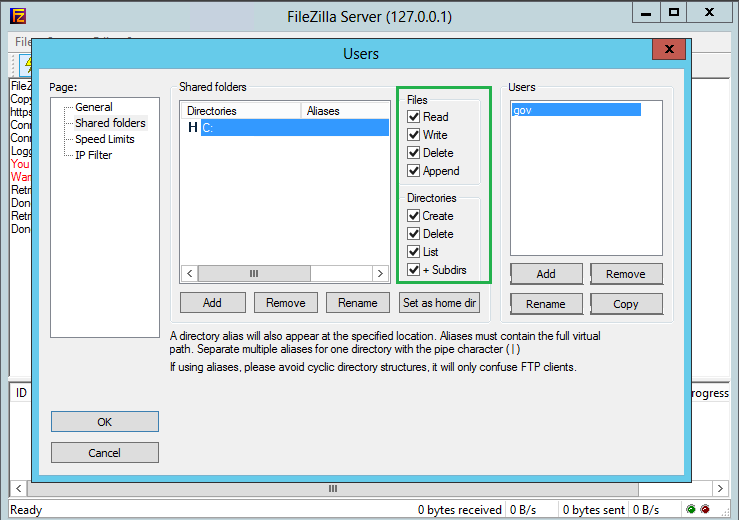Click the ID column header in main window

coord(21,393)
